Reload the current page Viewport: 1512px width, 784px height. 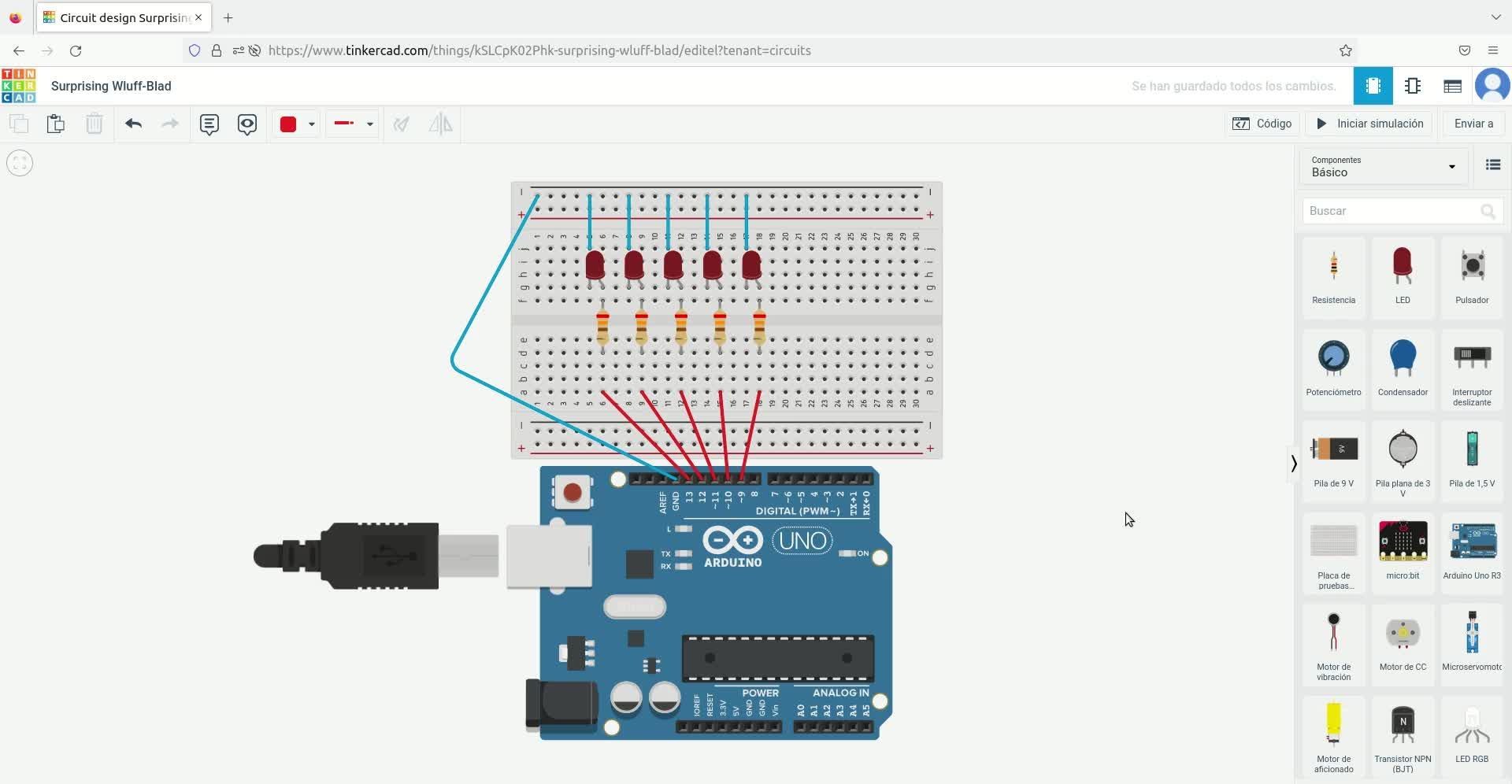point(76,50)
